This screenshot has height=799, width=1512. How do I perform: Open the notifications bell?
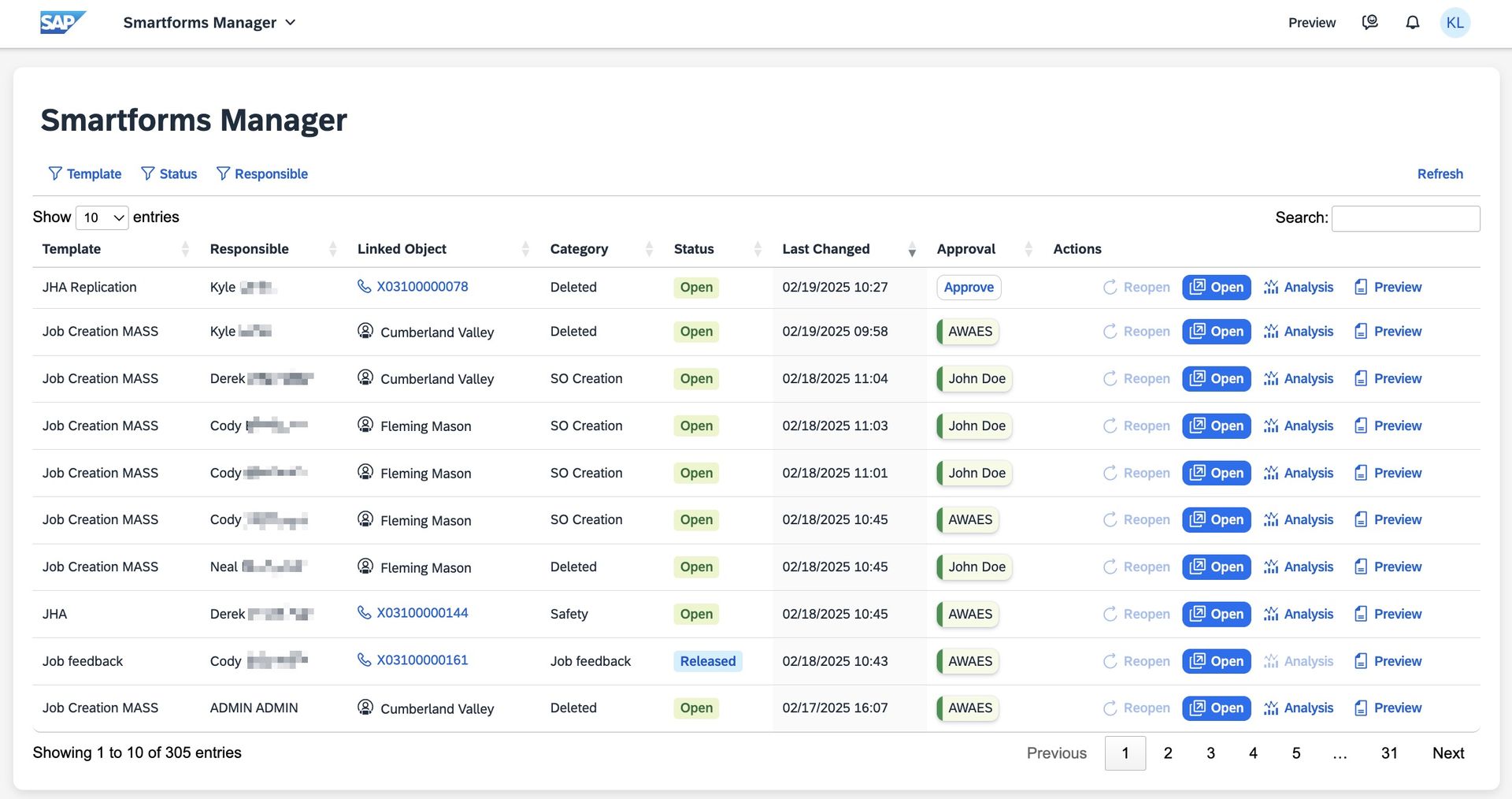[1412, 23]
